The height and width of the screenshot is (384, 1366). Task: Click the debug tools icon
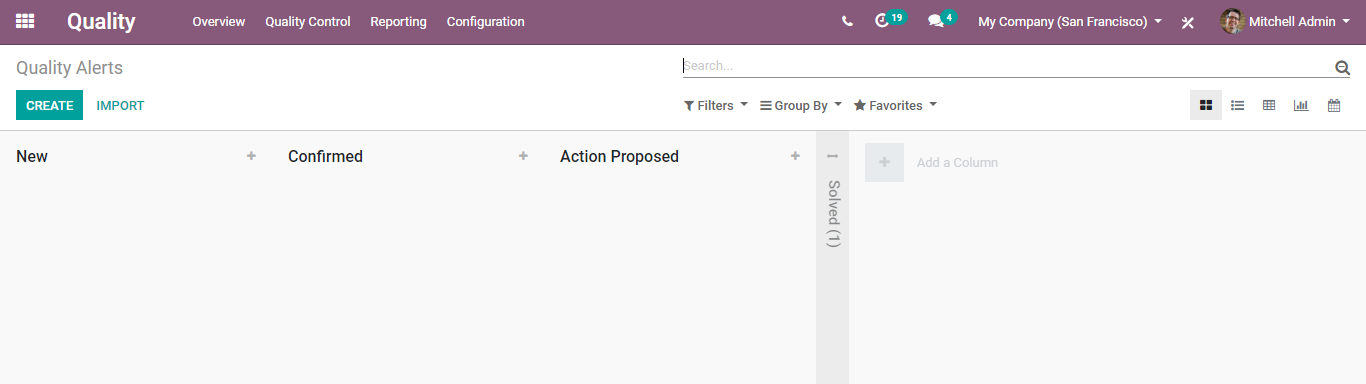pyautogui.click(x=1188, y=22)
